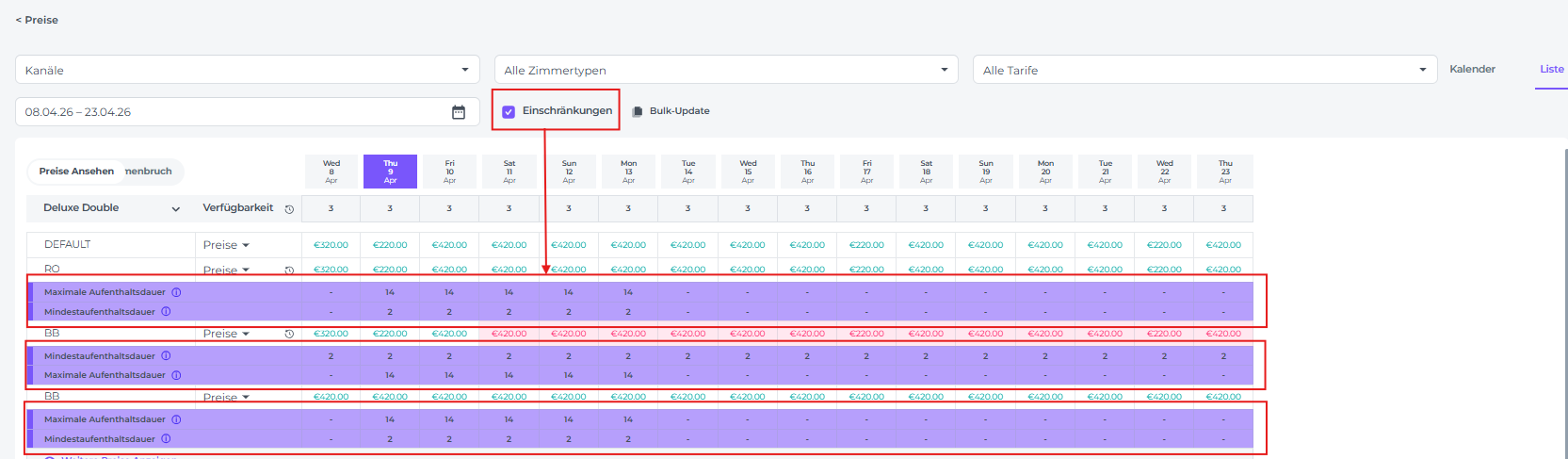The image size is (1568, 459).
Task: Uncheck the Einschränkungen checkbox
Action: click(x=509, y=111)
